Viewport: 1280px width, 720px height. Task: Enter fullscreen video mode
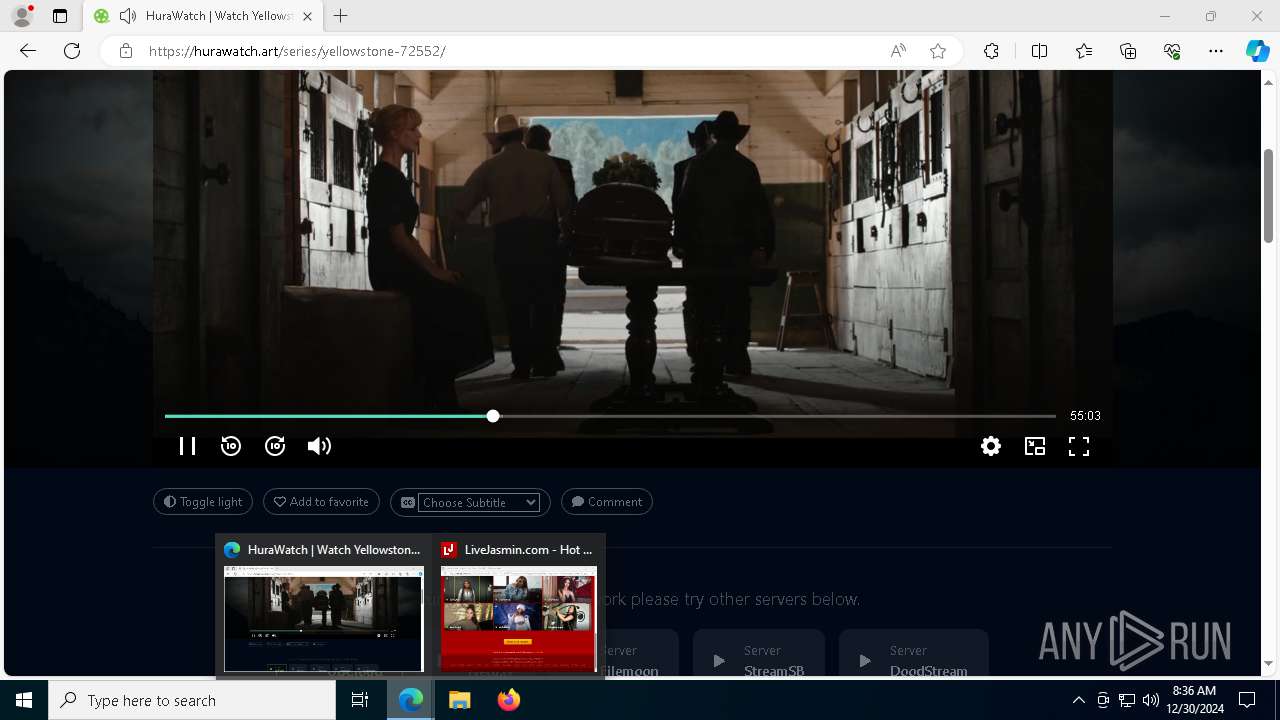click(x=1079, y=446)
